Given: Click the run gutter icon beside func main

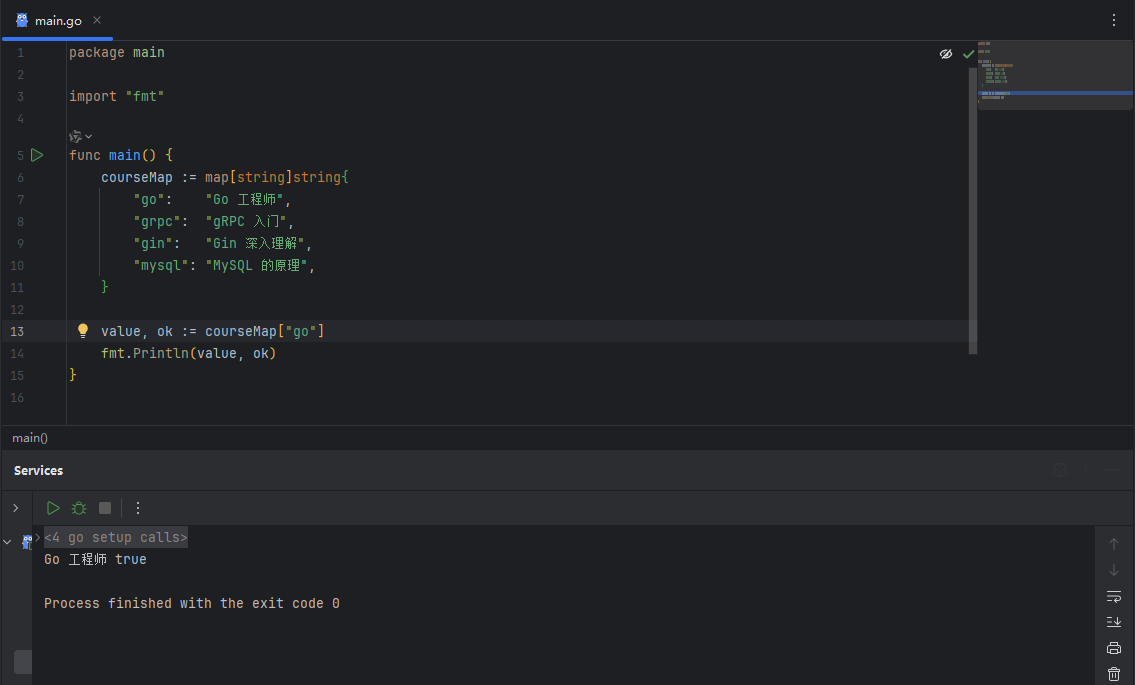Looking at the screenshot, I should click(37, 155).
